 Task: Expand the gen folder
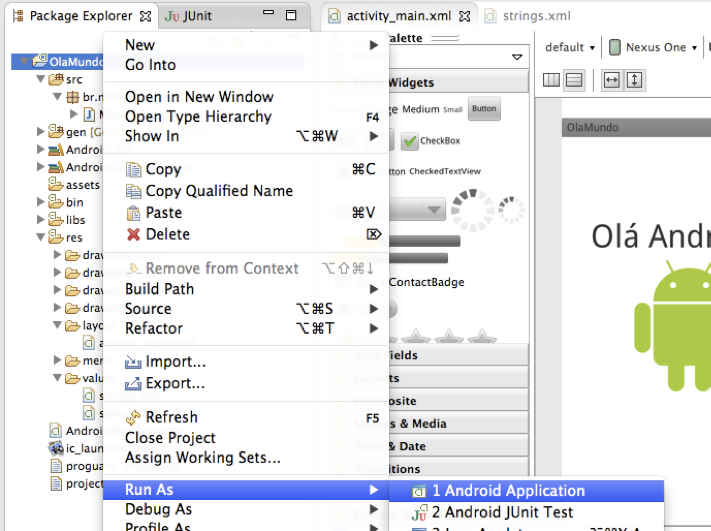click(x=40, y=132)
